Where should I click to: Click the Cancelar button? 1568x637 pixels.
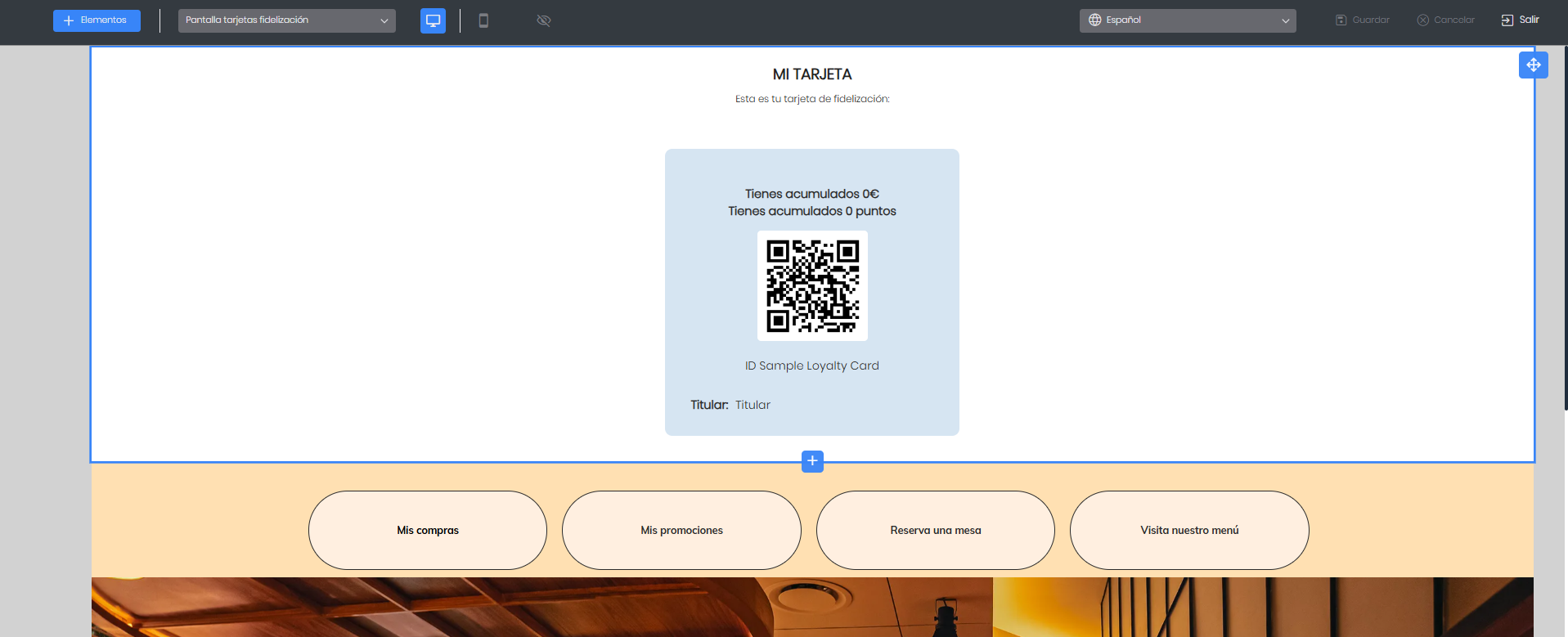pyautogui.click(x=1446, y=20)
